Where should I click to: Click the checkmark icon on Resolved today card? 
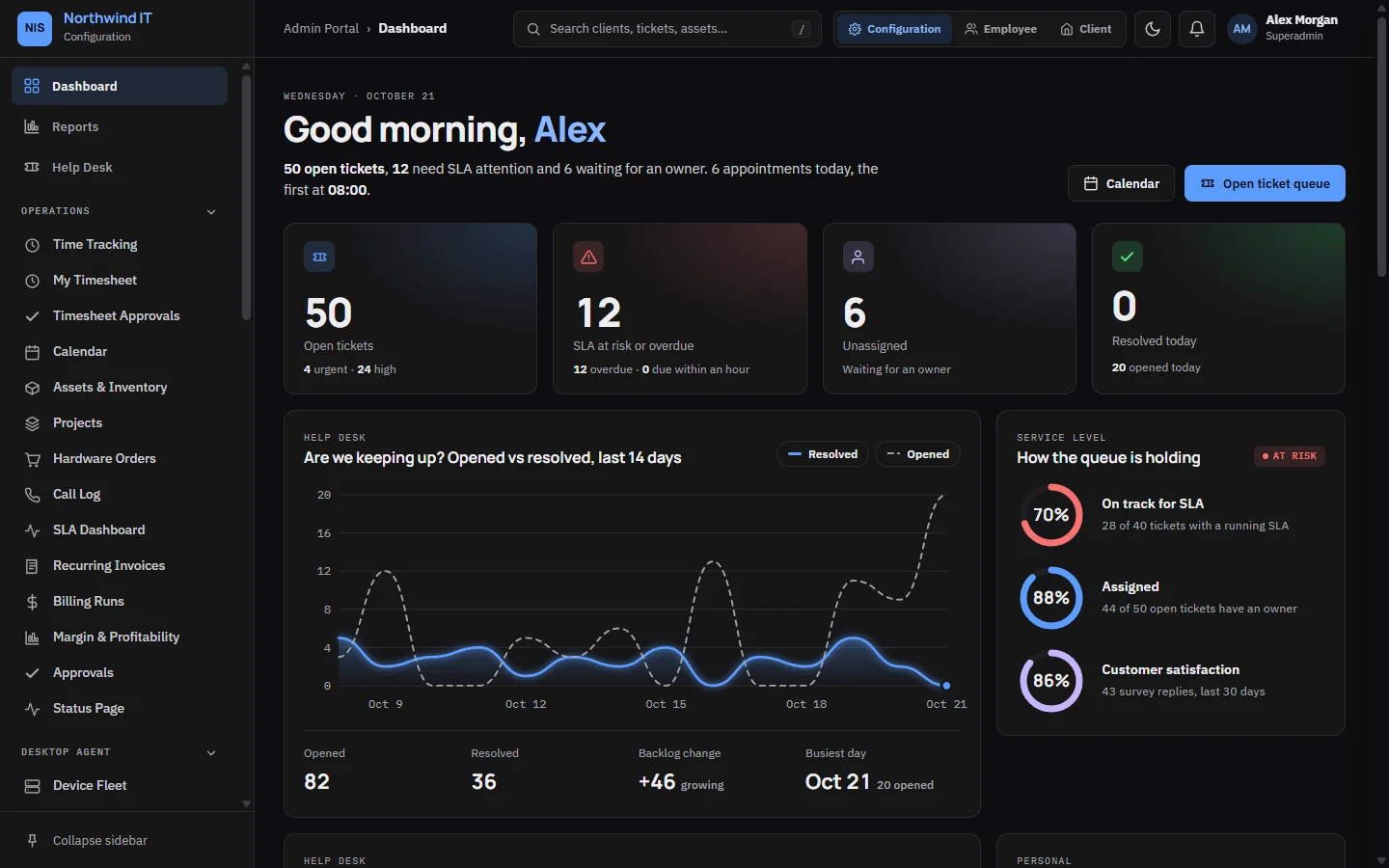click(x=1127, y=257)
